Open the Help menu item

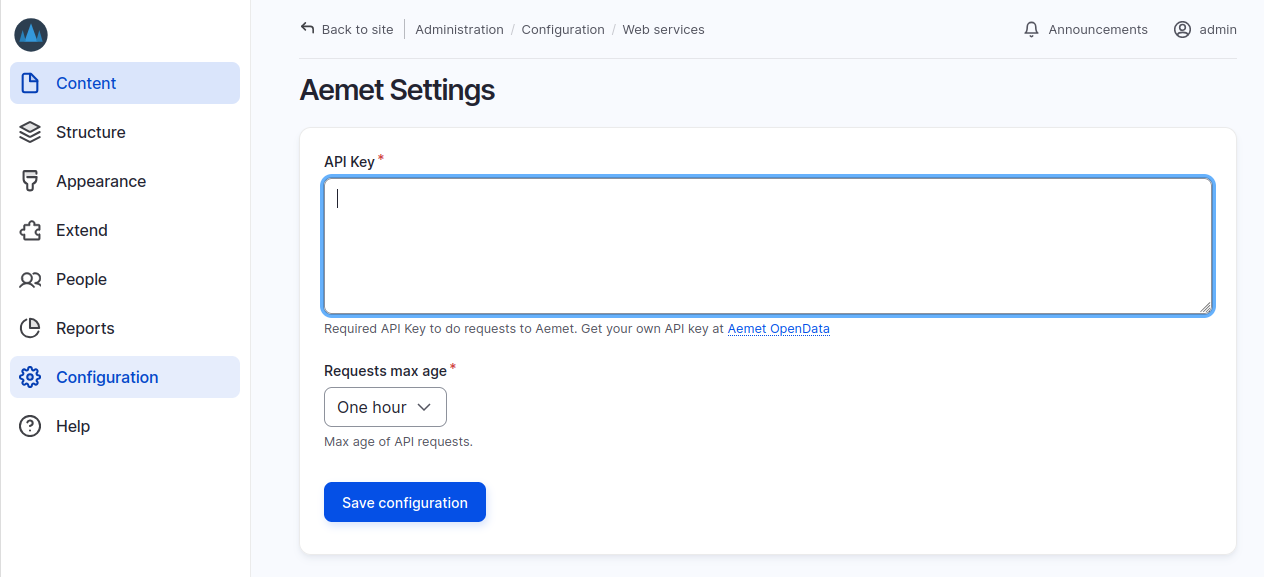pyautogui.click(x=125, y=426)
